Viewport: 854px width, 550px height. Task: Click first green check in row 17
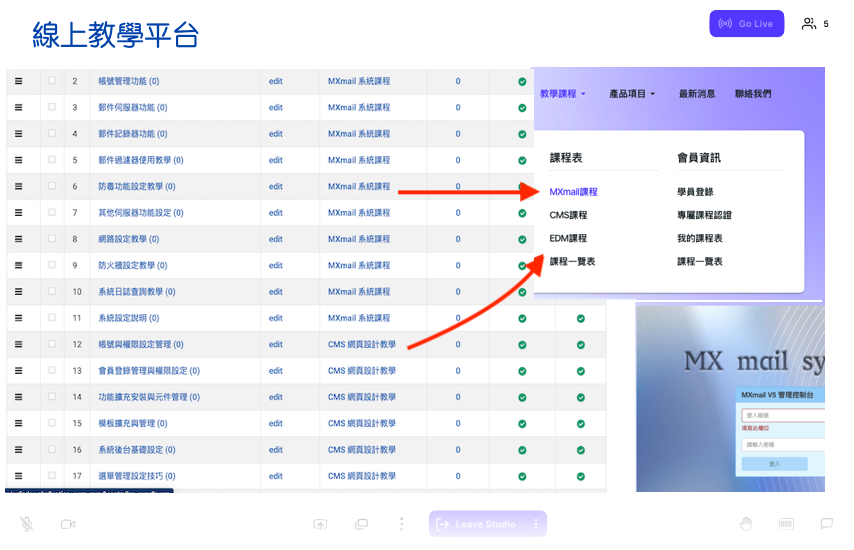522,476
